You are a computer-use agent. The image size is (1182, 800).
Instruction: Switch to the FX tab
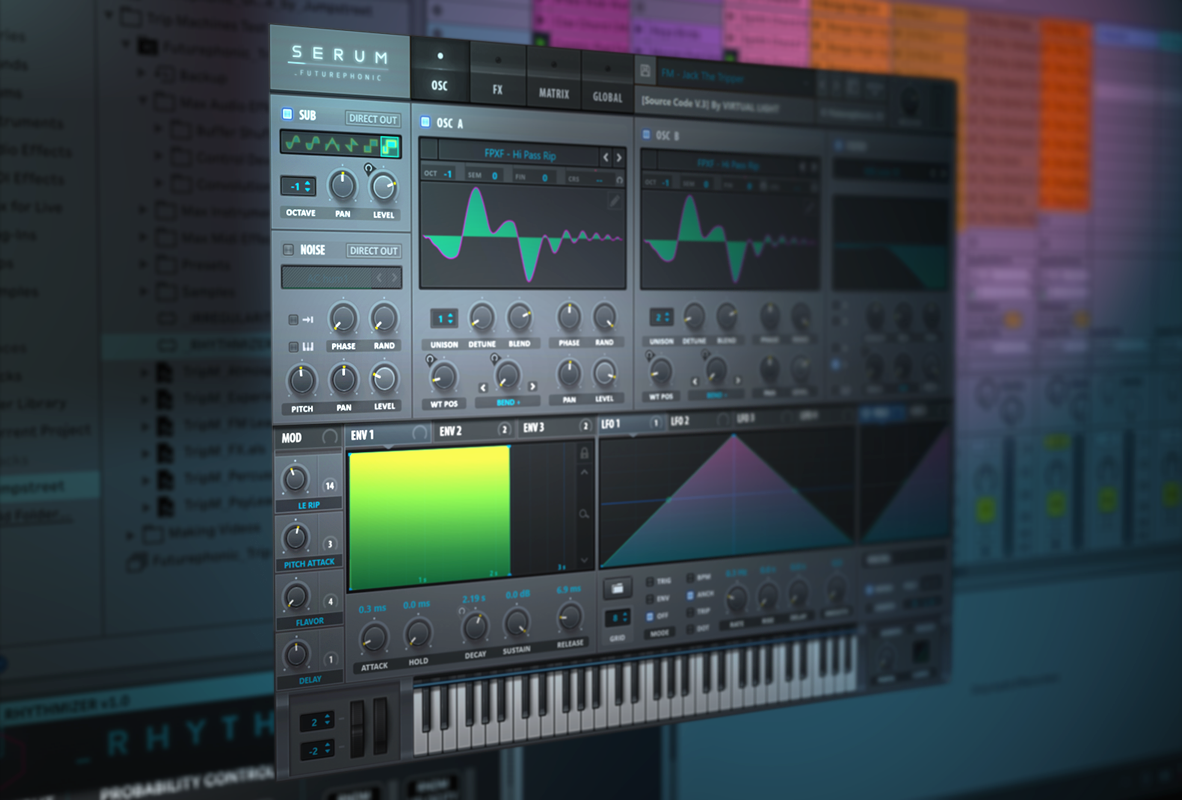[x=498, y=75]
